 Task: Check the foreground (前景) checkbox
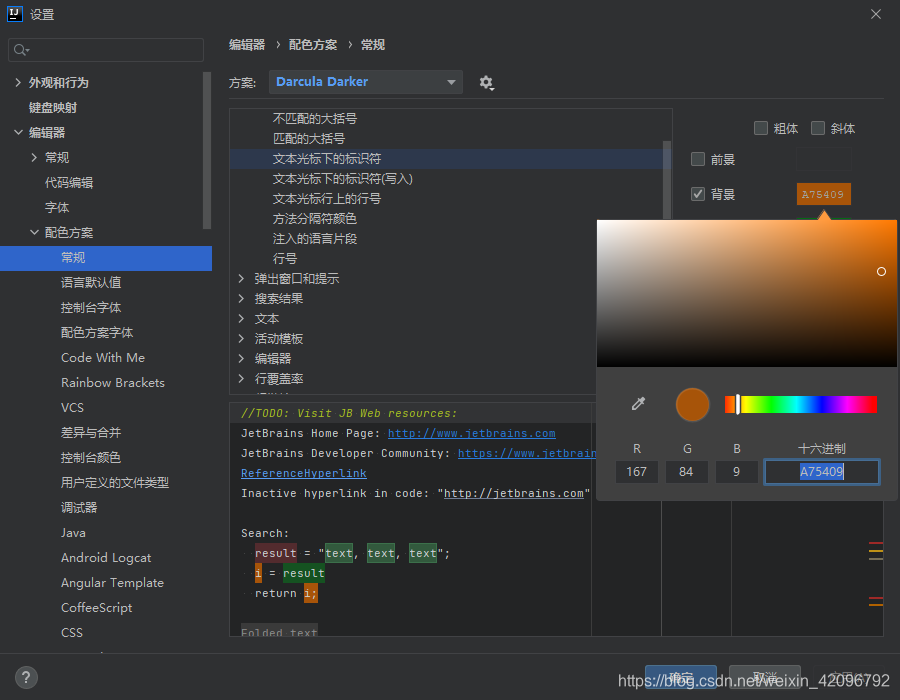point(698,159)
